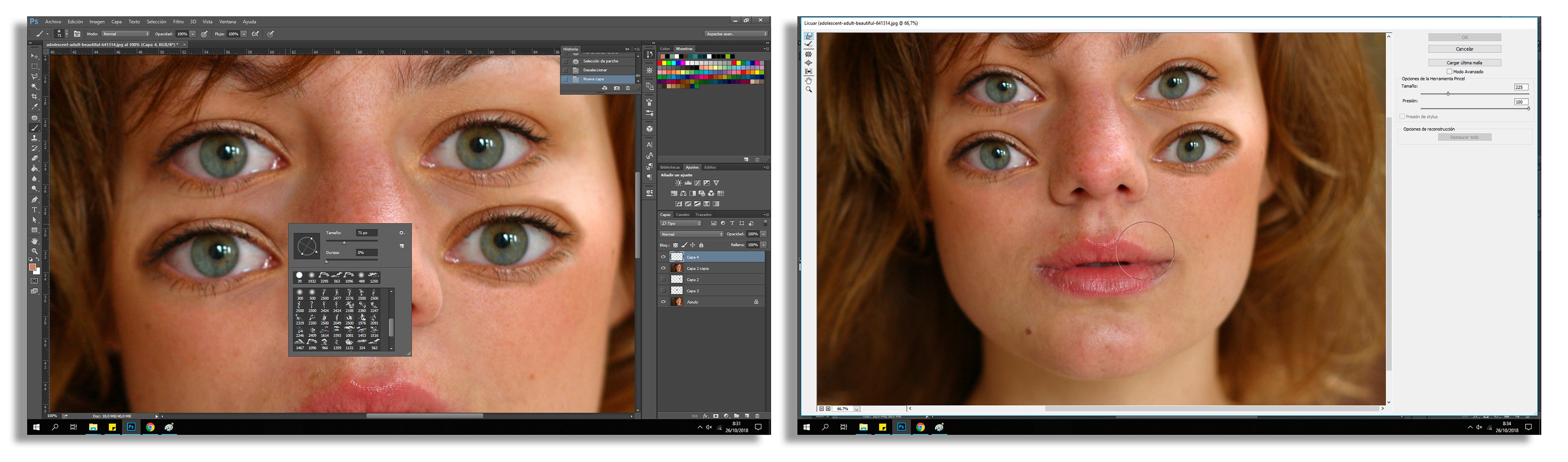Open brush preset picker gear settings
1568x462 pixels.
(x=402, y=233)
